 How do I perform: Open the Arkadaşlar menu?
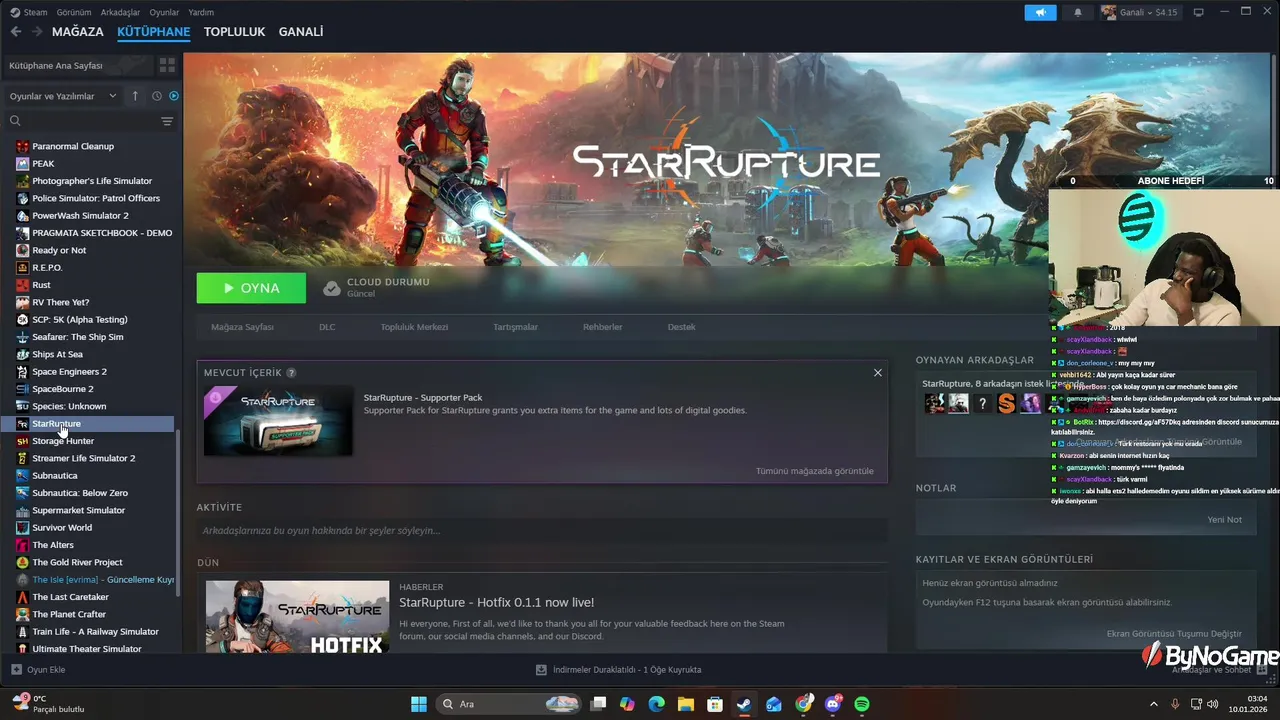[x=120, y=12]
